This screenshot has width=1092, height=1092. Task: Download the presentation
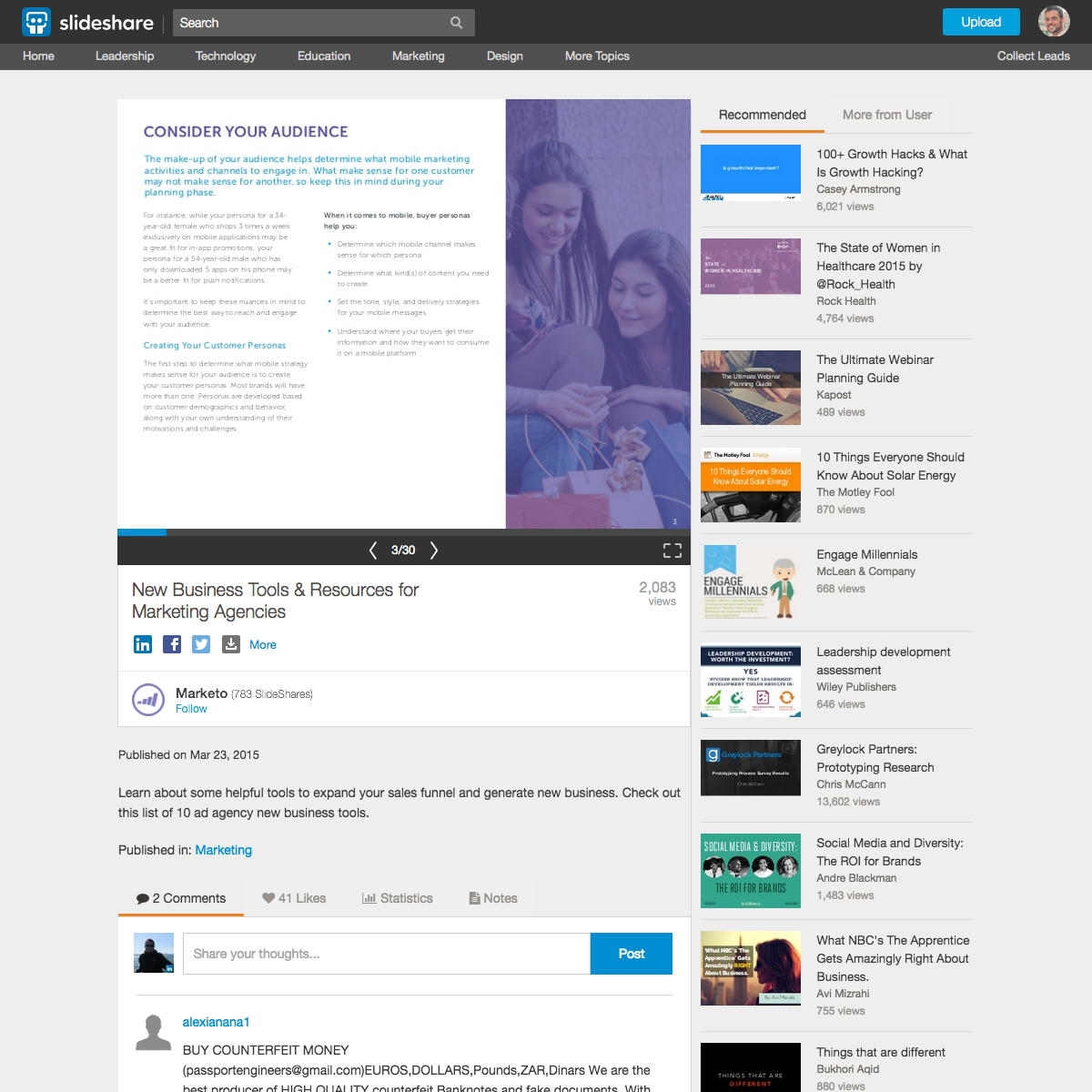[x=231, y=644]
